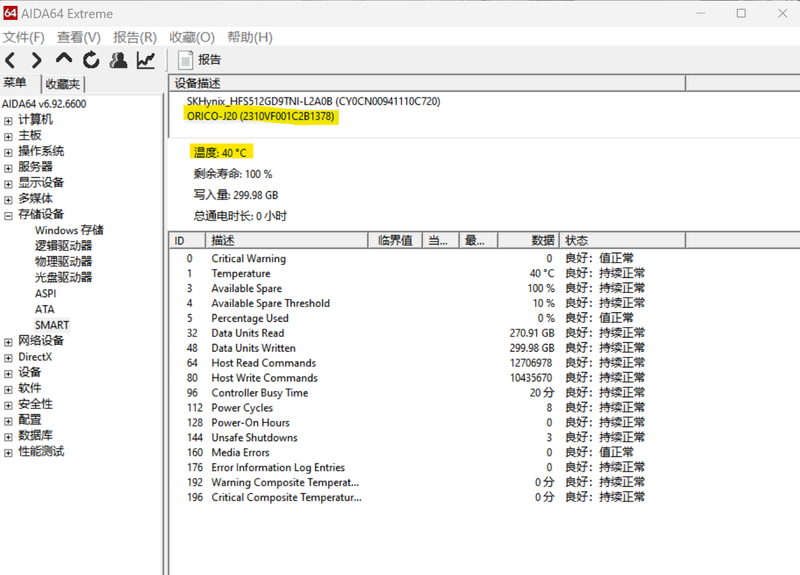This screenshot has height=575, width=800.
Task: Click the 设备描述 column header
Action: coord(427,83)
